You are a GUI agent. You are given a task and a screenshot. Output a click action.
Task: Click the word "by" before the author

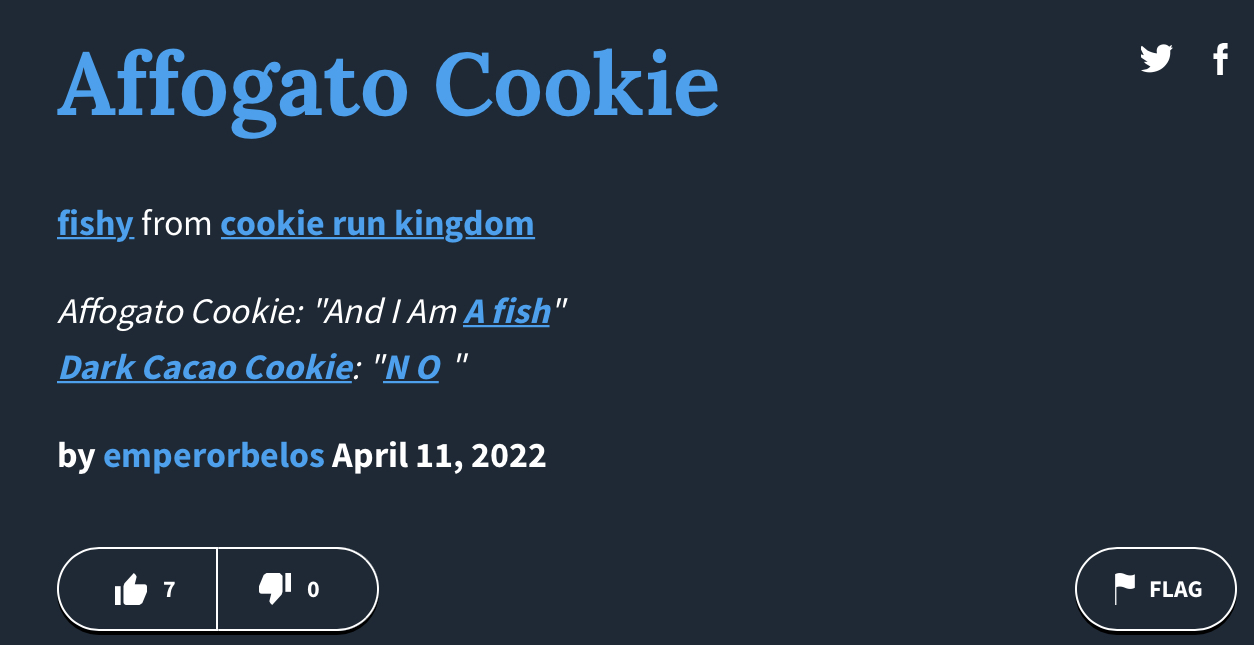coord(76,456)
